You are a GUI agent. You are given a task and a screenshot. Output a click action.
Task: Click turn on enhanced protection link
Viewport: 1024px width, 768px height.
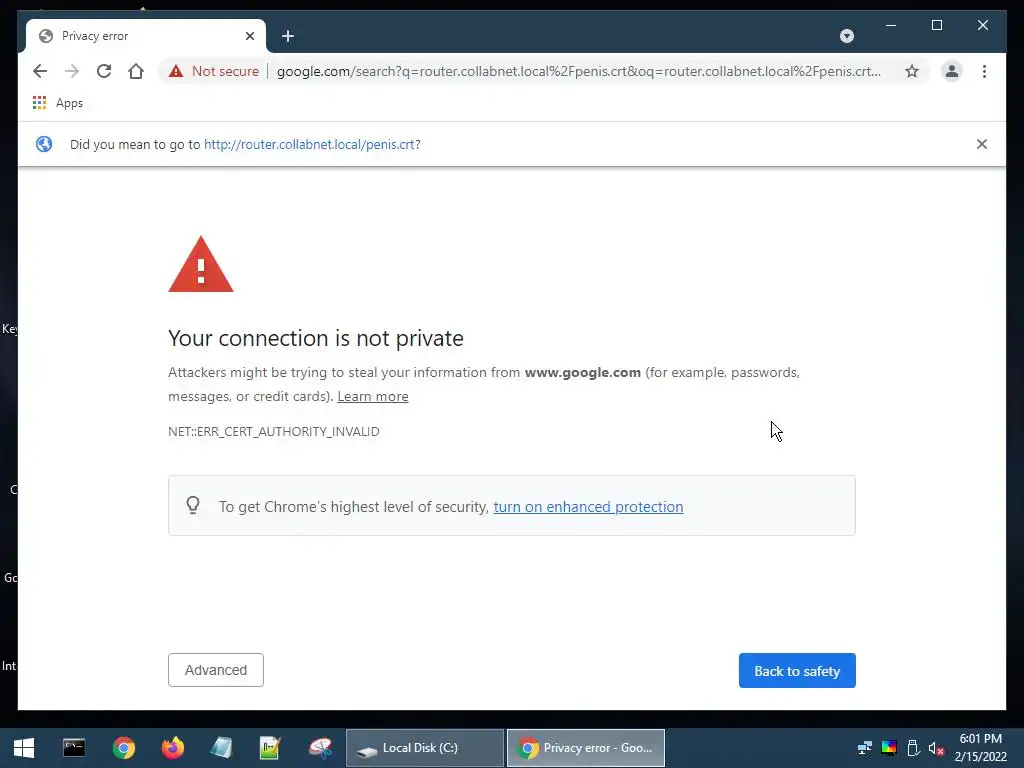(x=588, y=507)
